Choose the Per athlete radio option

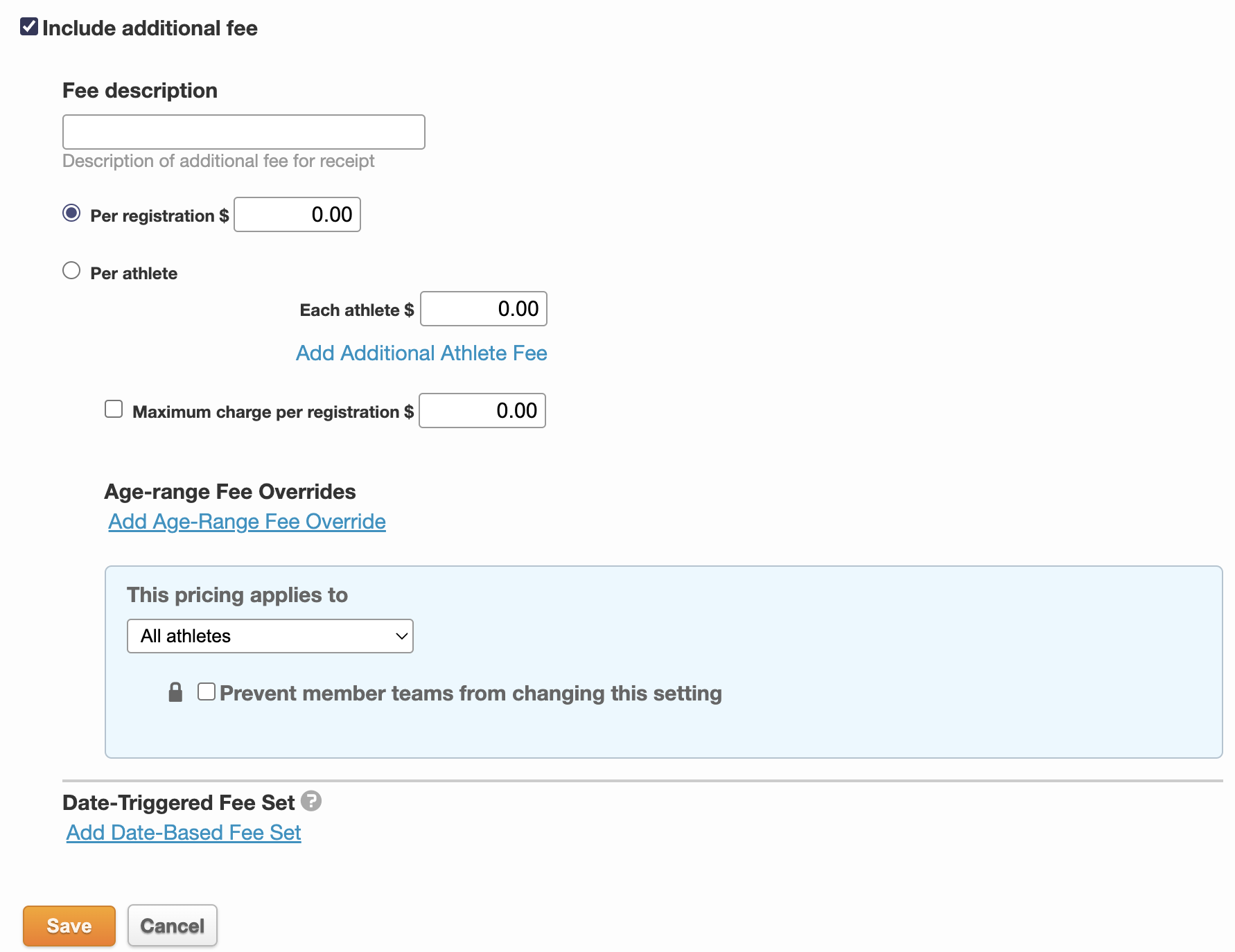coord(71,271)
